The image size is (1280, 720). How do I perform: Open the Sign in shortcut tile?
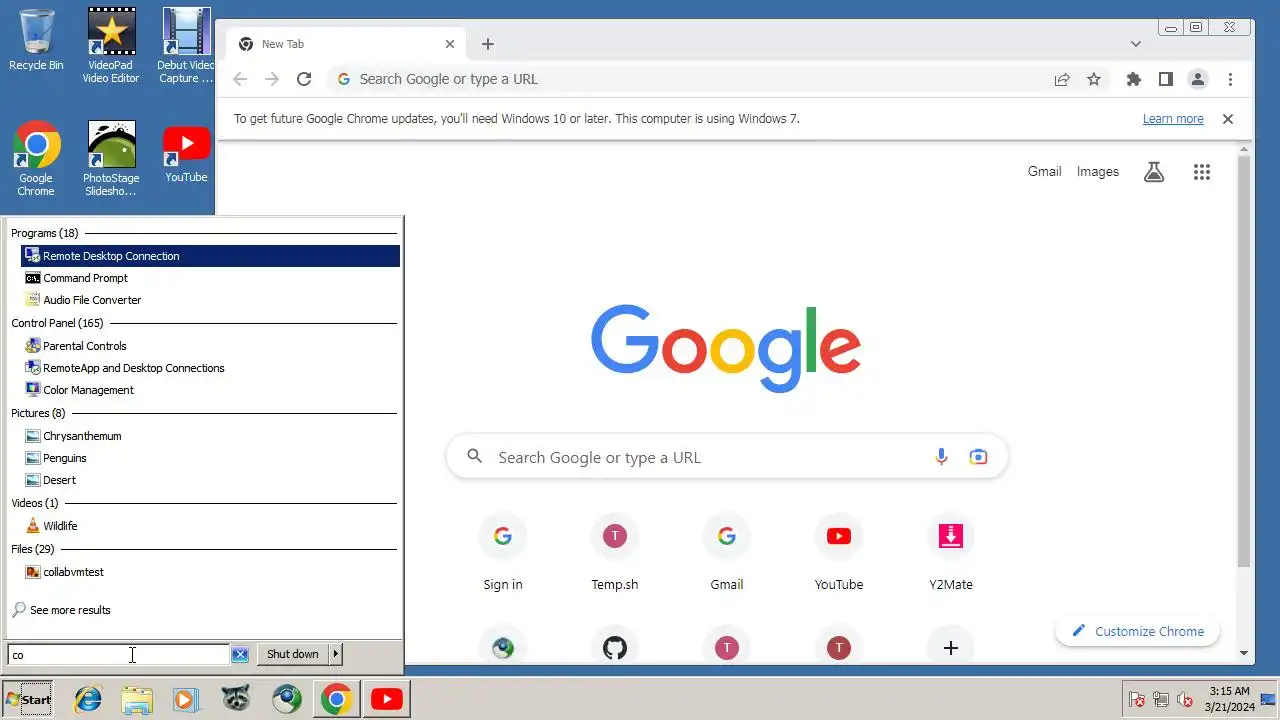503,553
